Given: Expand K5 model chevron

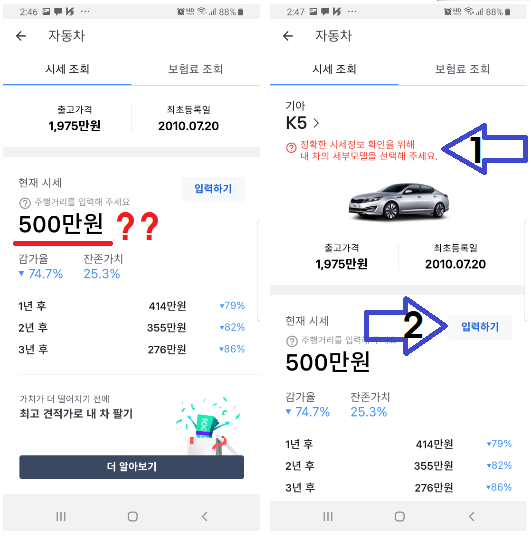Looking at the screenshot, I should 316,123.
